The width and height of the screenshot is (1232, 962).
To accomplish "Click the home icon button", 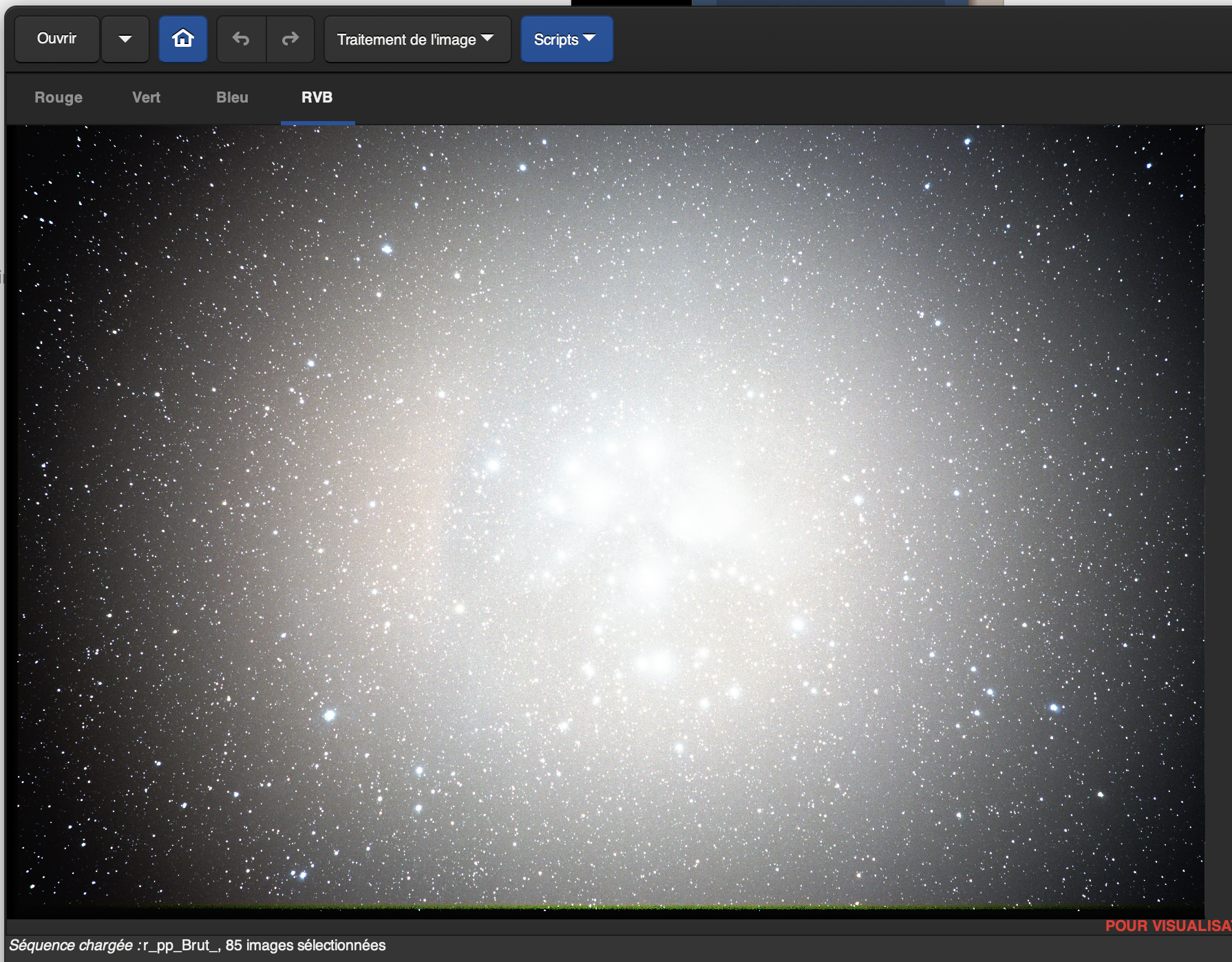I will point(182,39).
